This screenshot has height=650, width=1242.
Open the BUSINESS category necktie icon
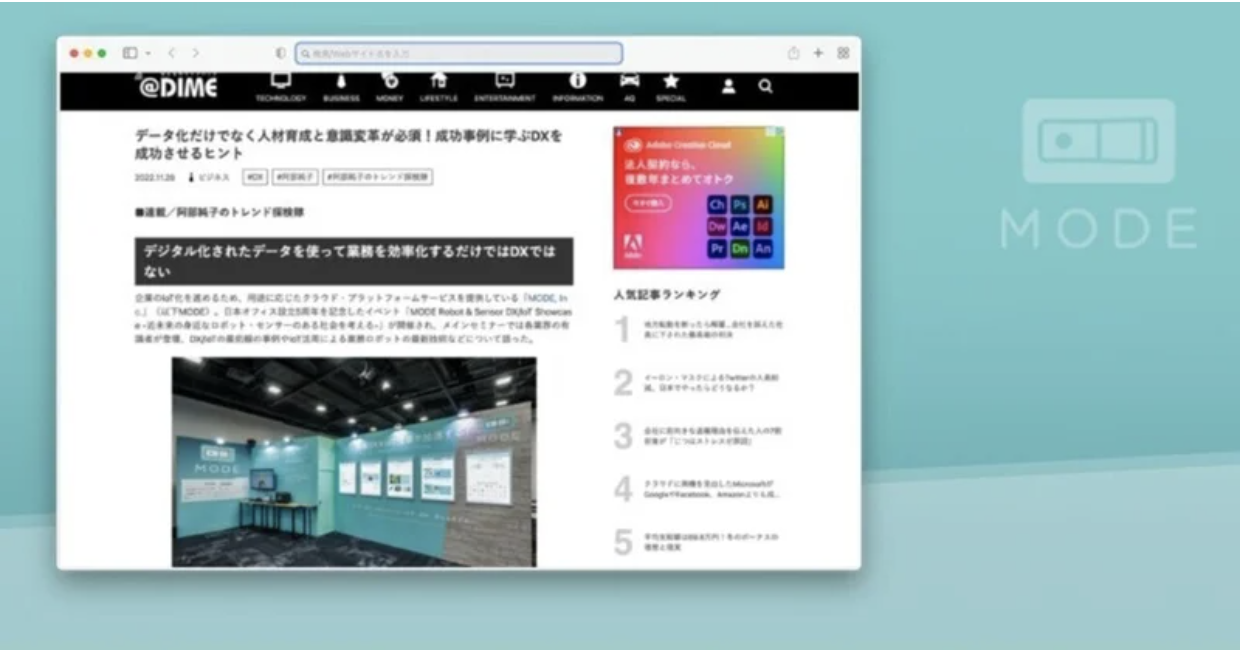coord(341,82)
